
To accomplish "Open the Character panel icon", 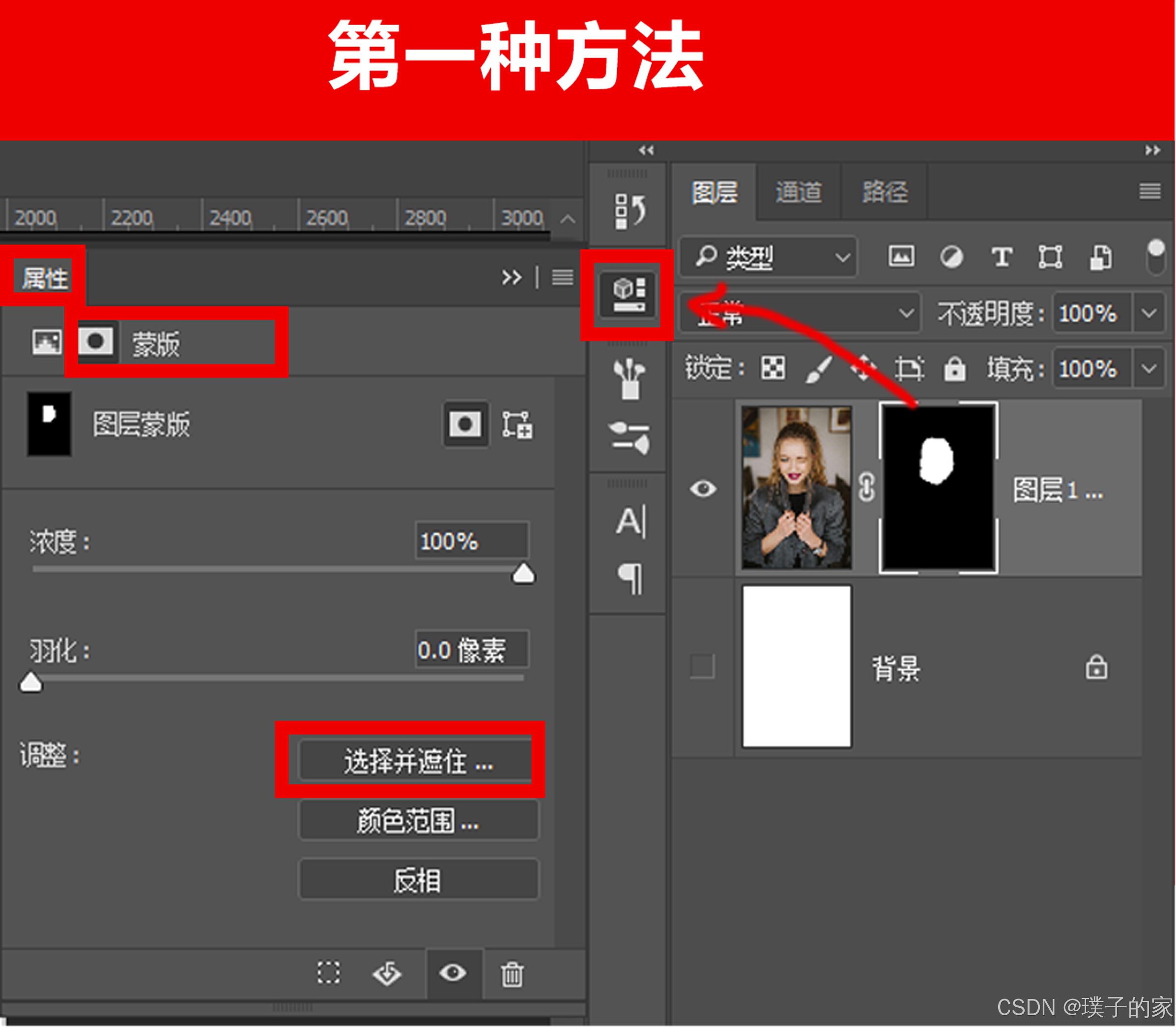I will pos(631,521).
